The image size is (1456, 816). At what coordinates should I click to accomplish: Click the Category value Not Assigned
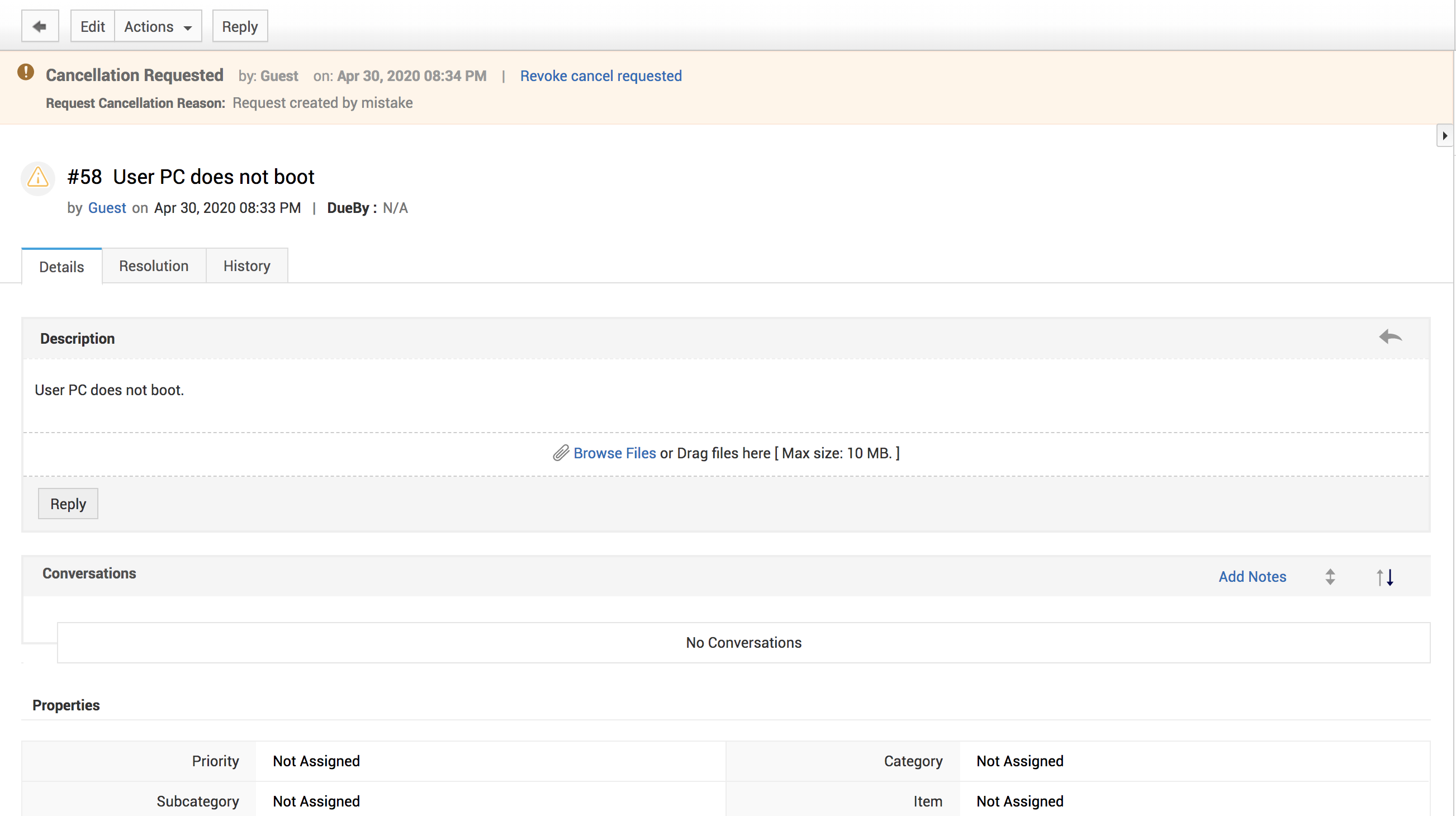tap(1019, 761)
